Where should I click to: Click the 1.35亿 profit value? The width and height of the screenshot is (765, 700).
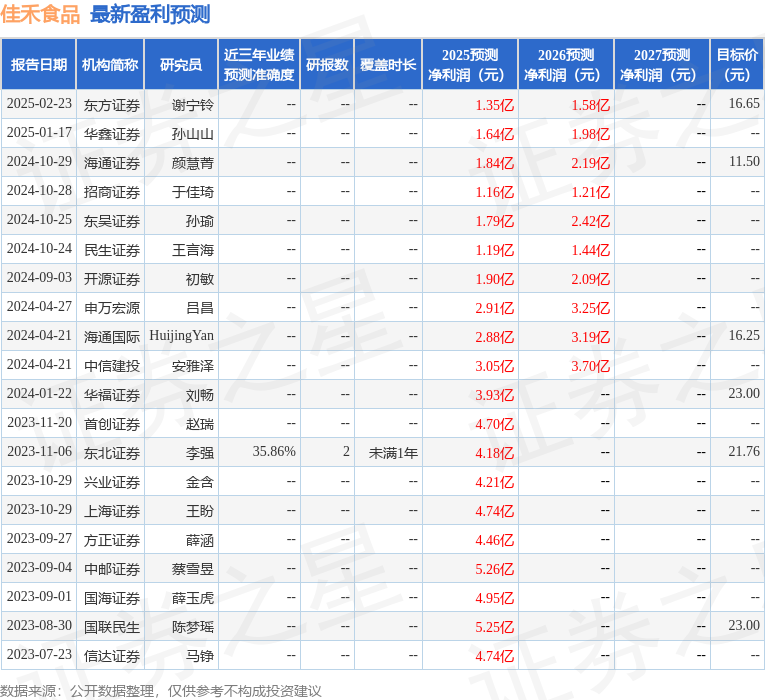coord(495,105)
